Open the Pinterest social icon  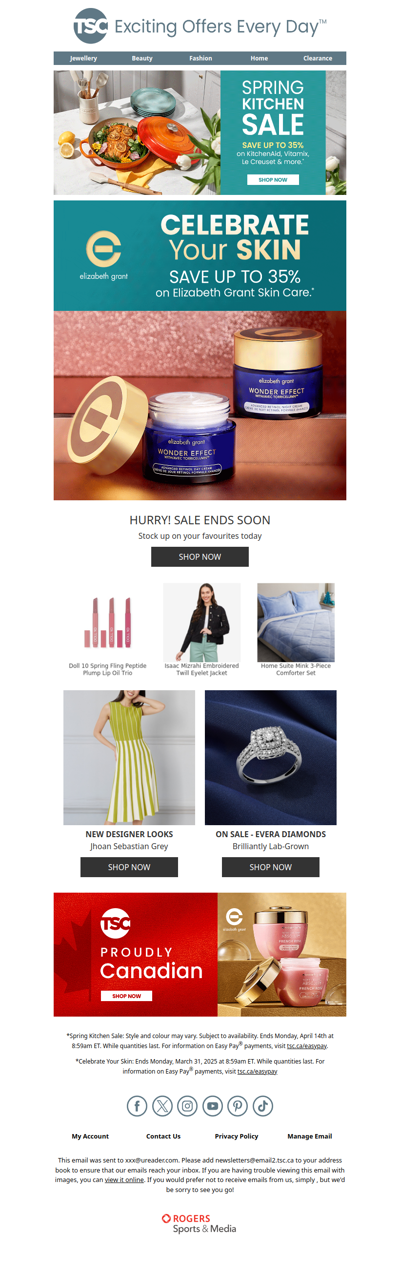coord(237,1106)
